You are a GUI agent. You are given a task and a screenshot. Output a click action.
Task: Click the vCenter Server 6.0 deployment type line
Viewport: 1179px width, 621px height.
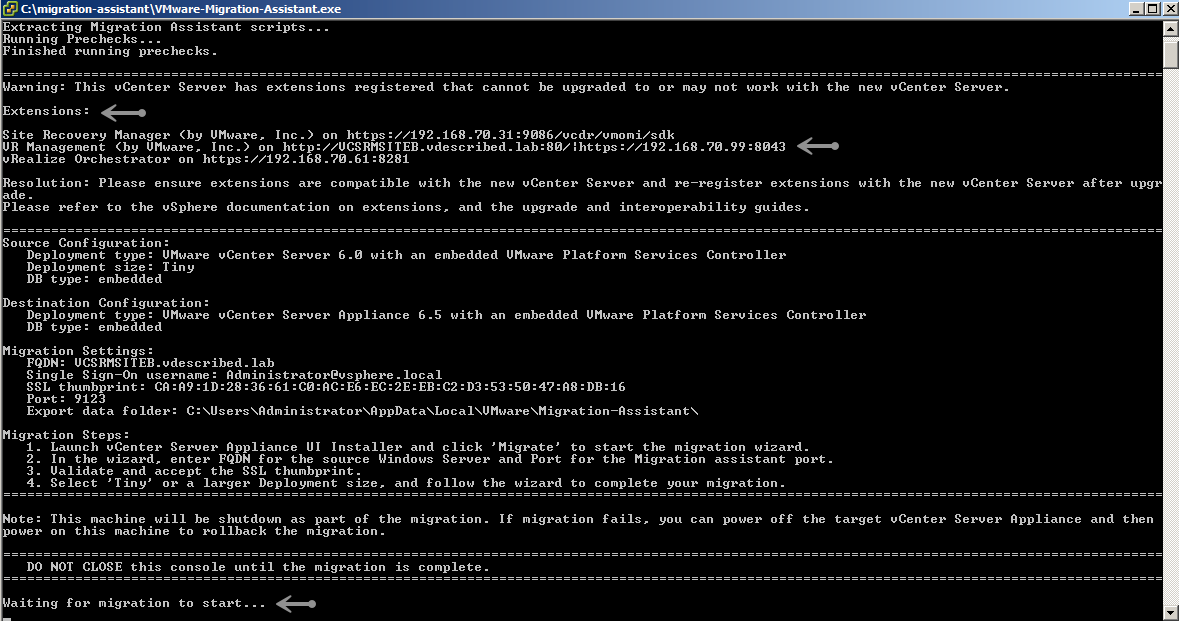(x=406, y=256)
